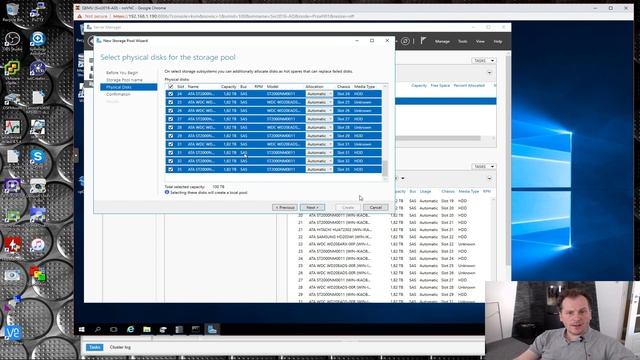Collapse the lower physical disks panel chevron
The width and height of the screenshot is (640, 360).
[489, 178]
